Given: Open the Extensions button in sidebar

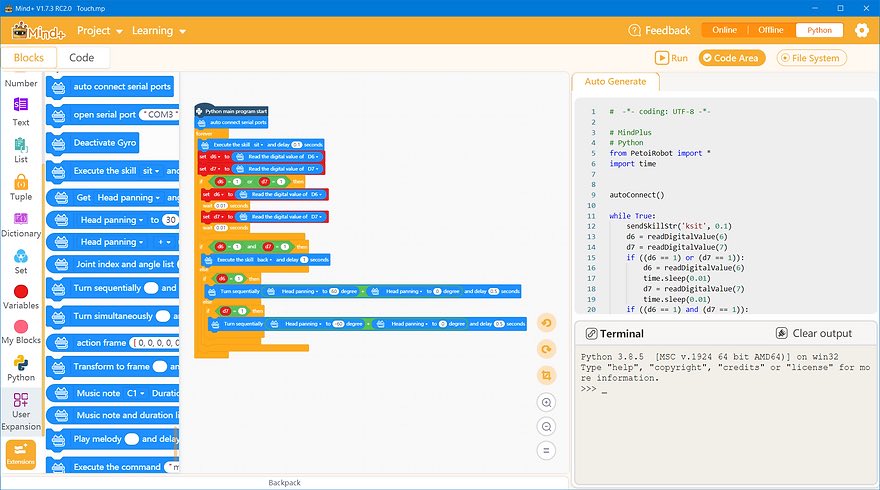Looking at the screenshot, I should point(20,455).
